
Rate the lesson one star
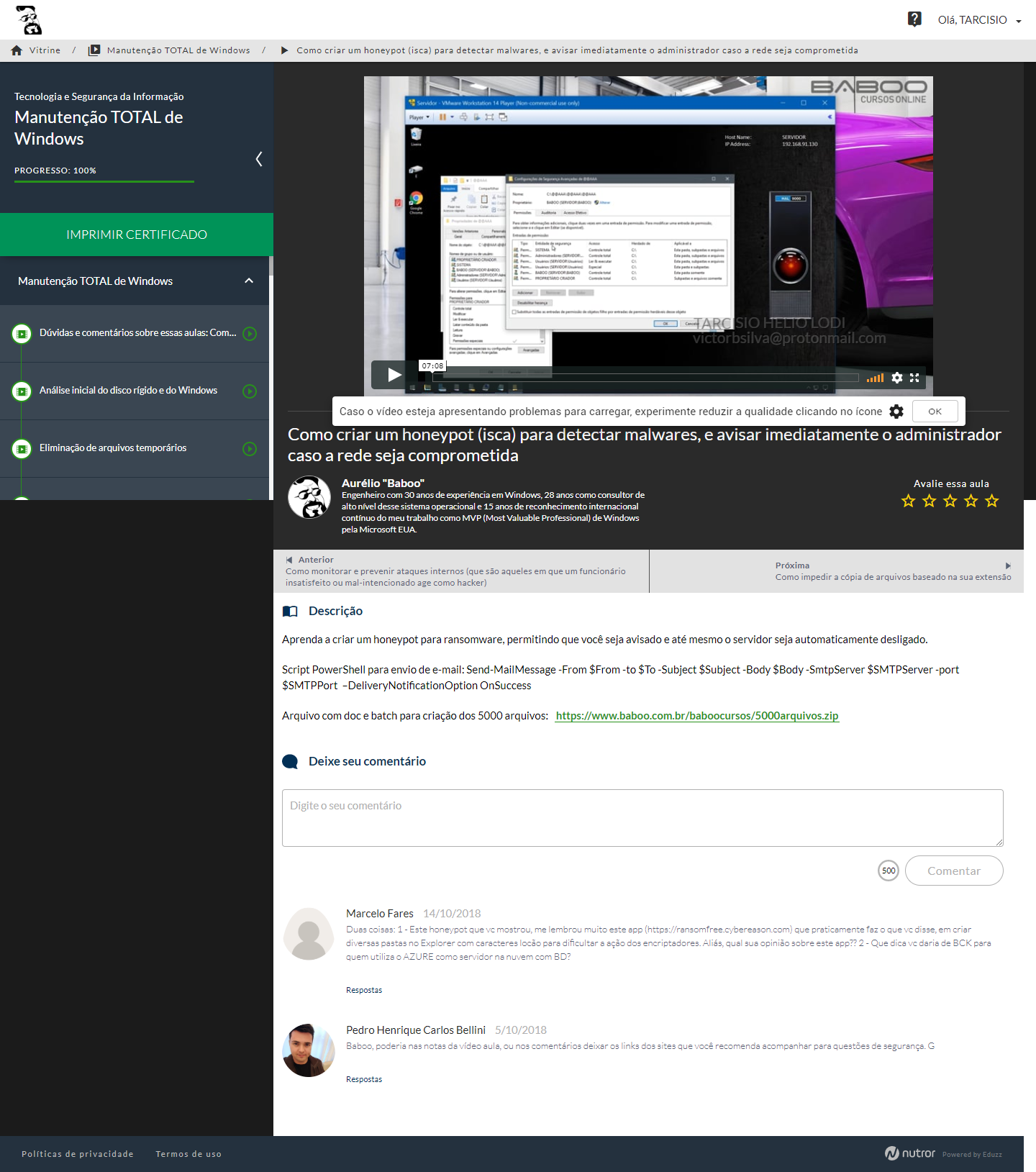coord(908,501)
